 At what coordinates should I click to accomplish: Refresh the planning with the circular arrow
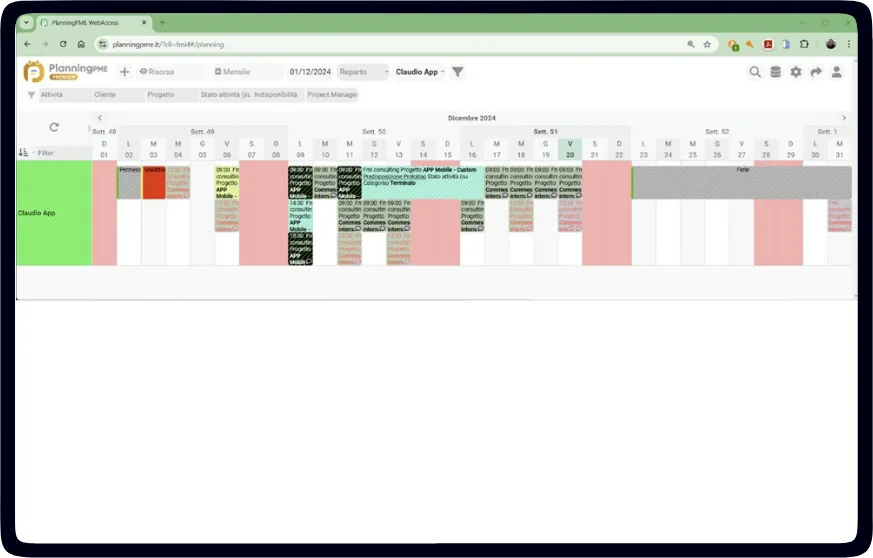tap(54, 127)
